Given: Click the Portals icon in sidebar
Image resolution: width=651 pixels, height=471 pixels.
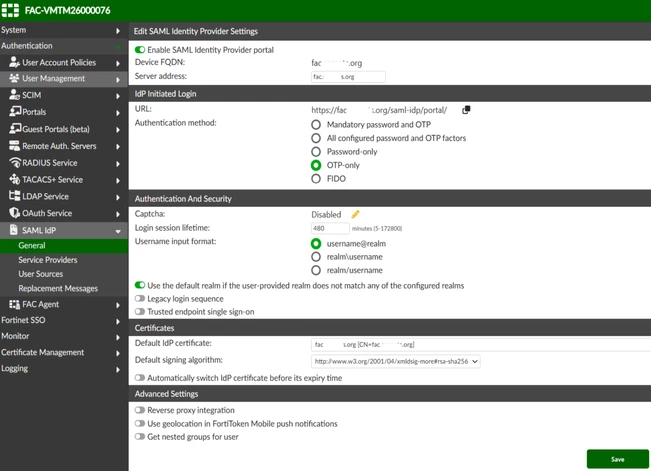Looking at the screenshot, I should tap(15, 112).
